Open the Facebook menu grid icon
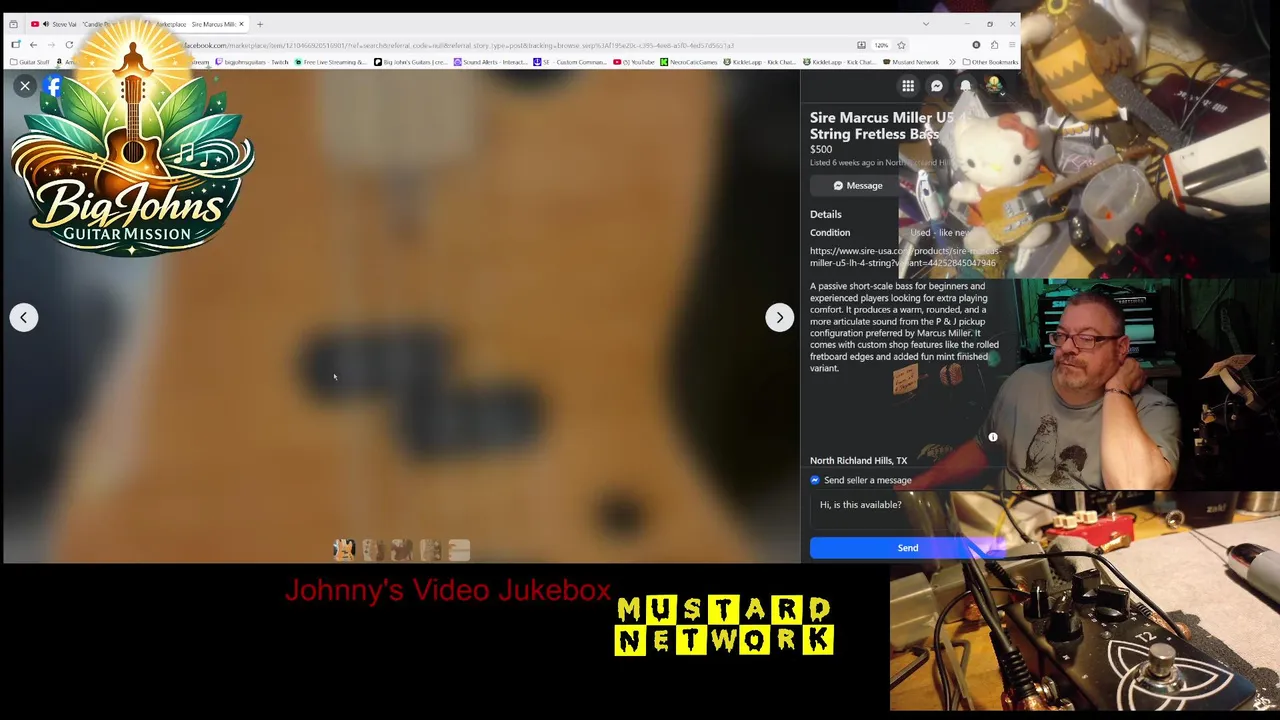 pyautogui.click(x=908, y=86)
